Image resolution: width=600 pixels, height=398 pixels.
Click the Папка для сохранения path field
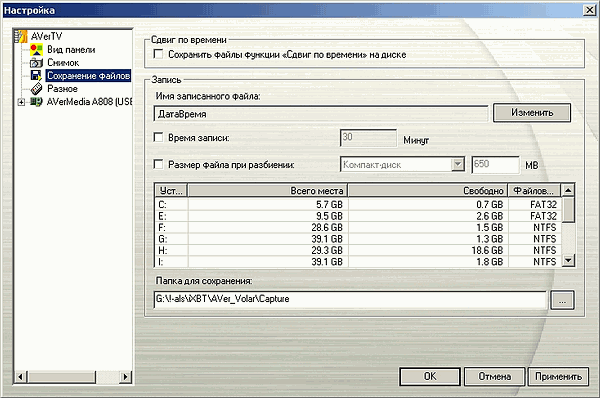point(350,299)
